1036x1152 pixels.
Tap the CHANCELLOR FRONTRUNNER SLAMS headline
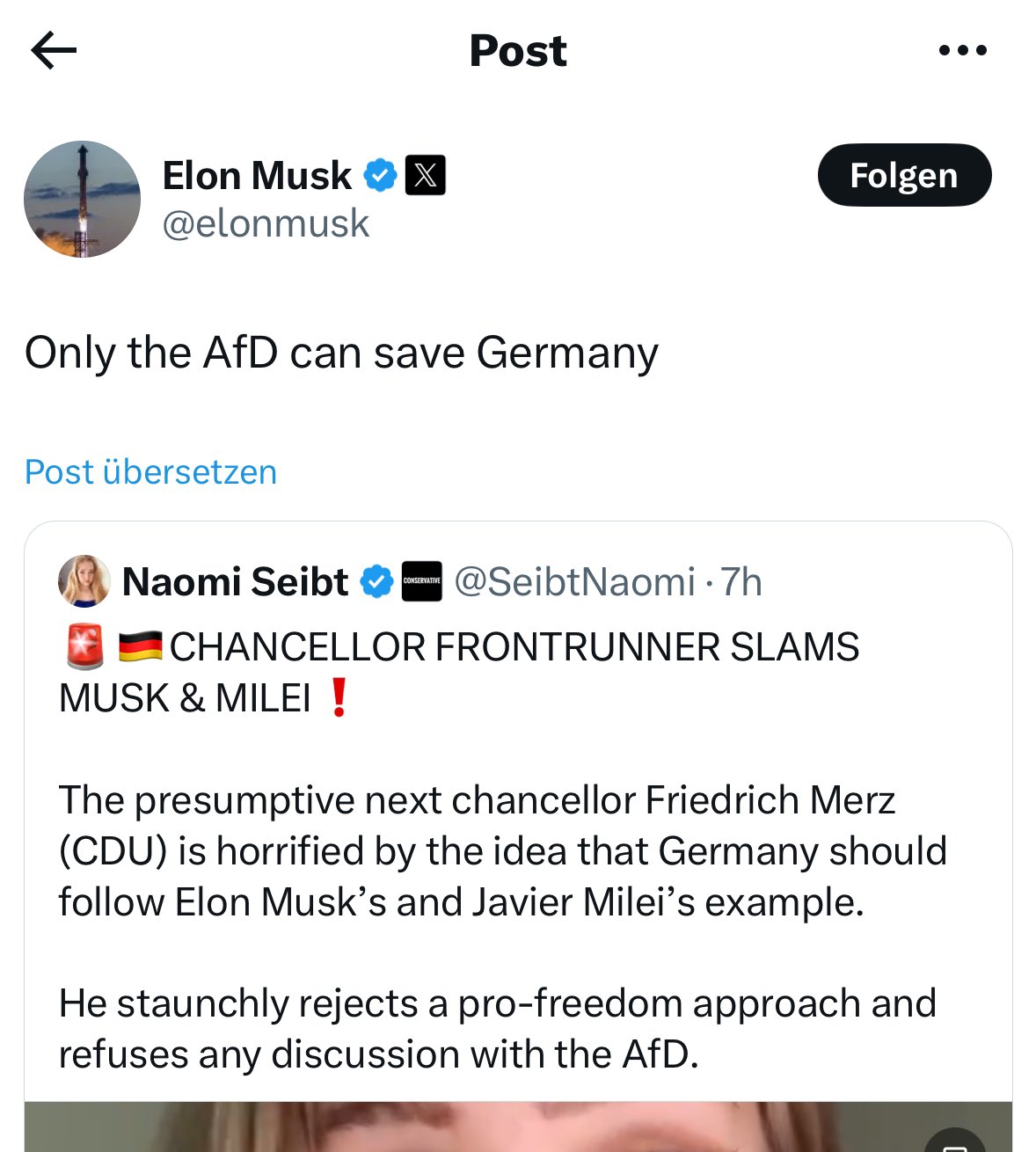[514, 648]
